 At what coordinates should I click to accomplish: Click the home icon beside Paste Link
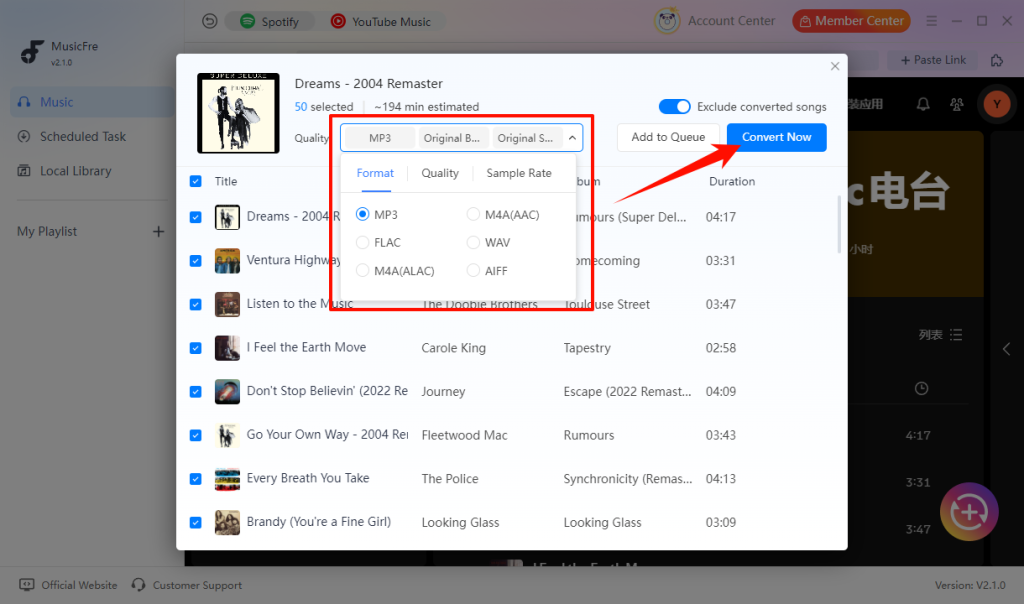click(x=997, y=60)
